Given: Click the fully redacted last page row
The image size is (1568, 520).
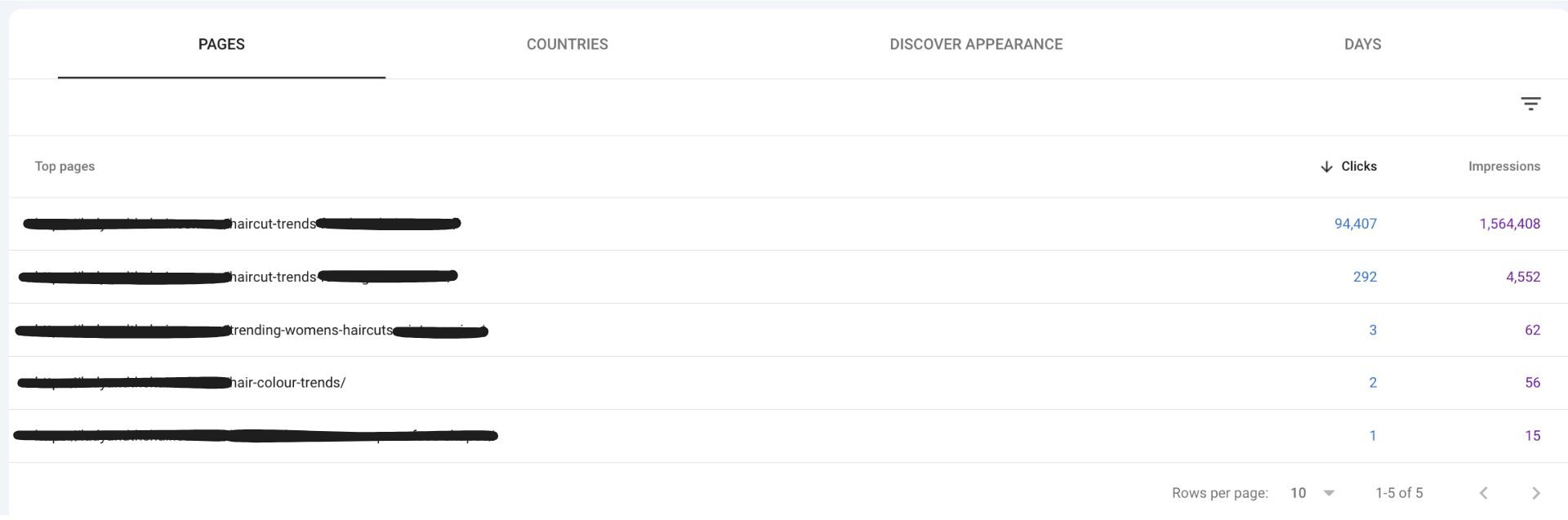Looking at the screenshot, I should point(255,436).
